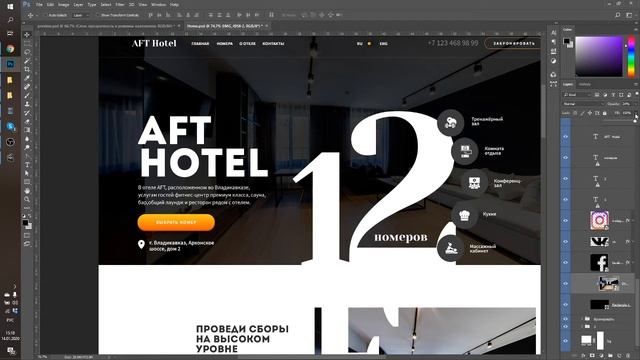This screenshot has height=360, width=640.
Task: Click the add layer mask icon
Action: [592, 356]
